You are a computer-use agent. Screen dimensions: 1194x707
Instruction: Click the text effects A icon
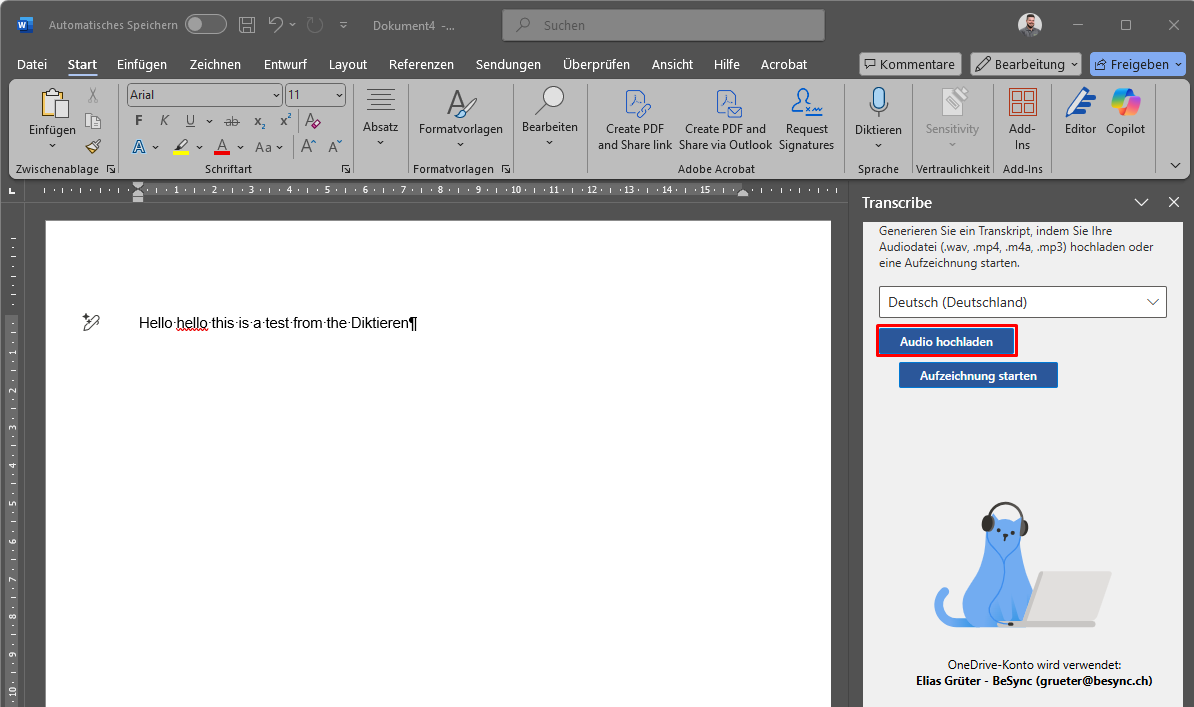[139, 146]
